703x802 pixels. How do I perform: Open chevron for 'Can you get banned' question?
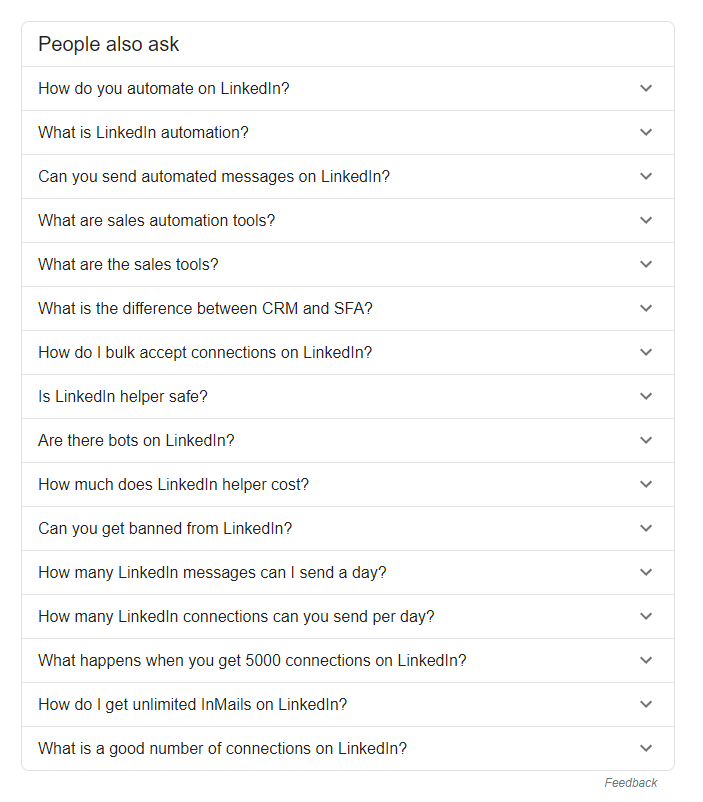coord(646,528)
